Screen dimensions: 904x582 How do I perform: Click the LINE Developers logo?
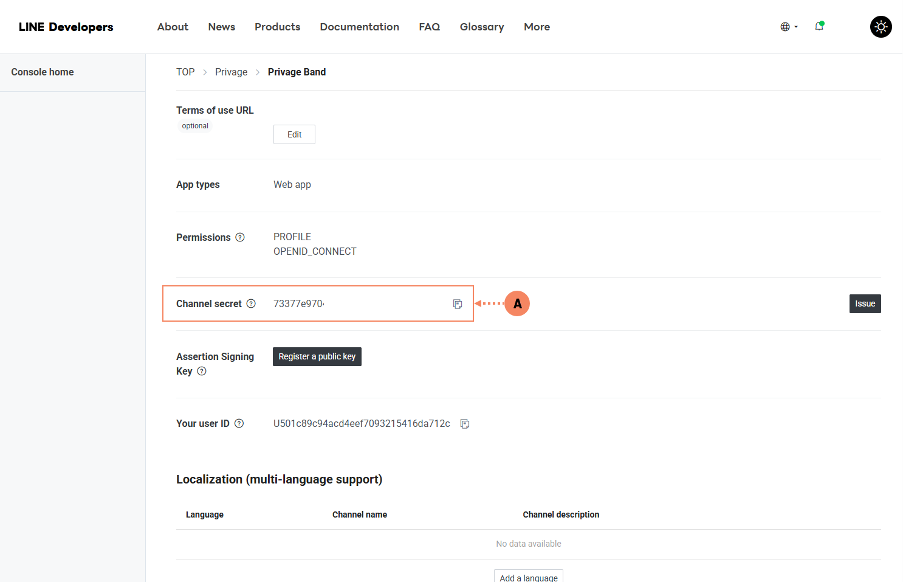tap(66, 27)
